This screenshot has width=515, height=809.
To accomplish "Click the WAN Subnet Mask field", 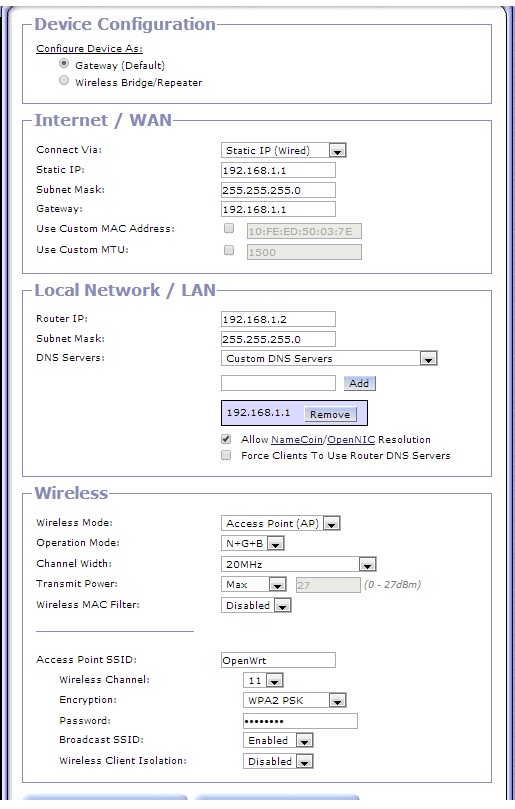I will [x=278, y=190].
